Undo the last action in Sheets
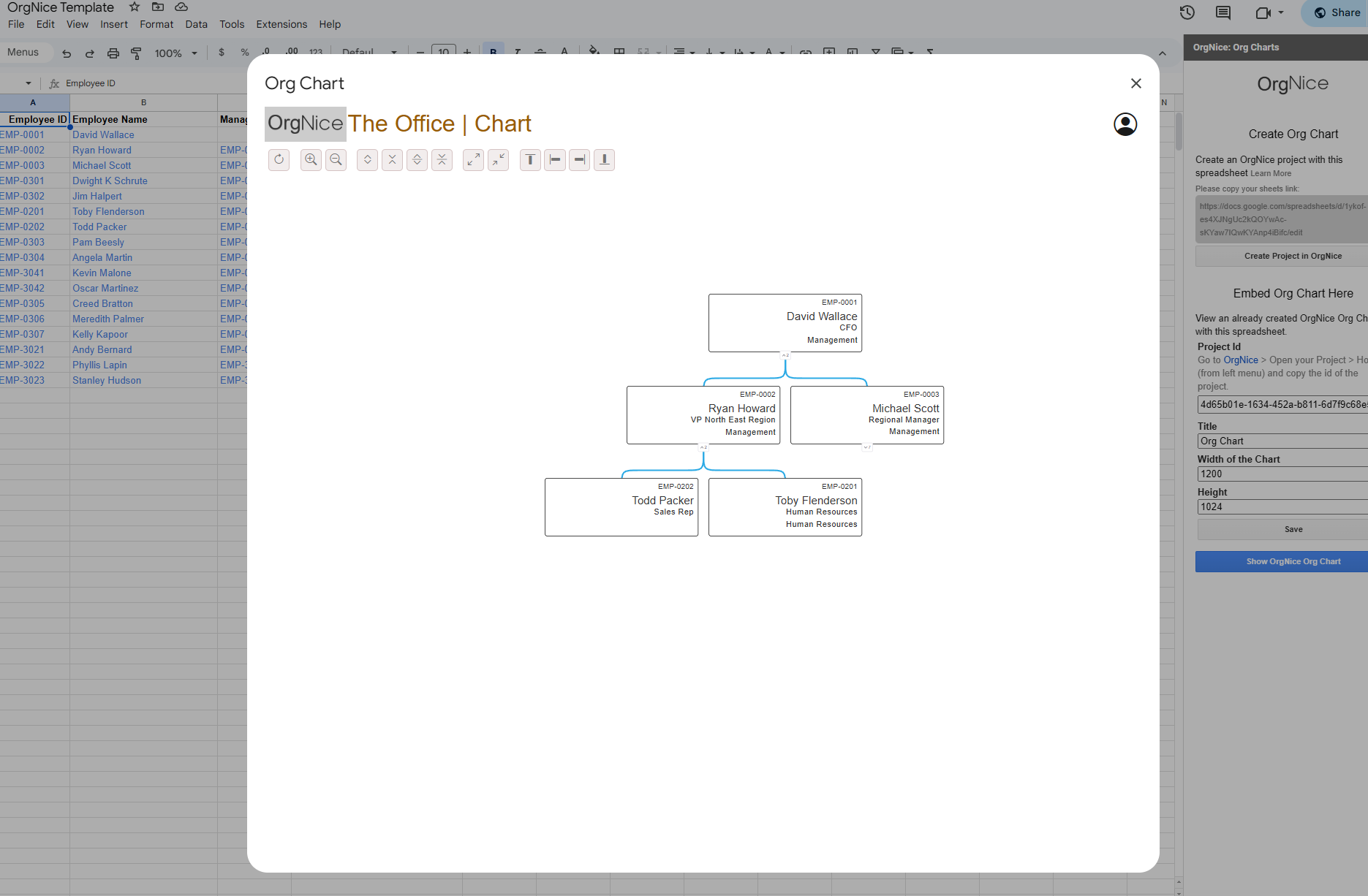The width and height of the screenshot is (1368, 896). [67, 53]
